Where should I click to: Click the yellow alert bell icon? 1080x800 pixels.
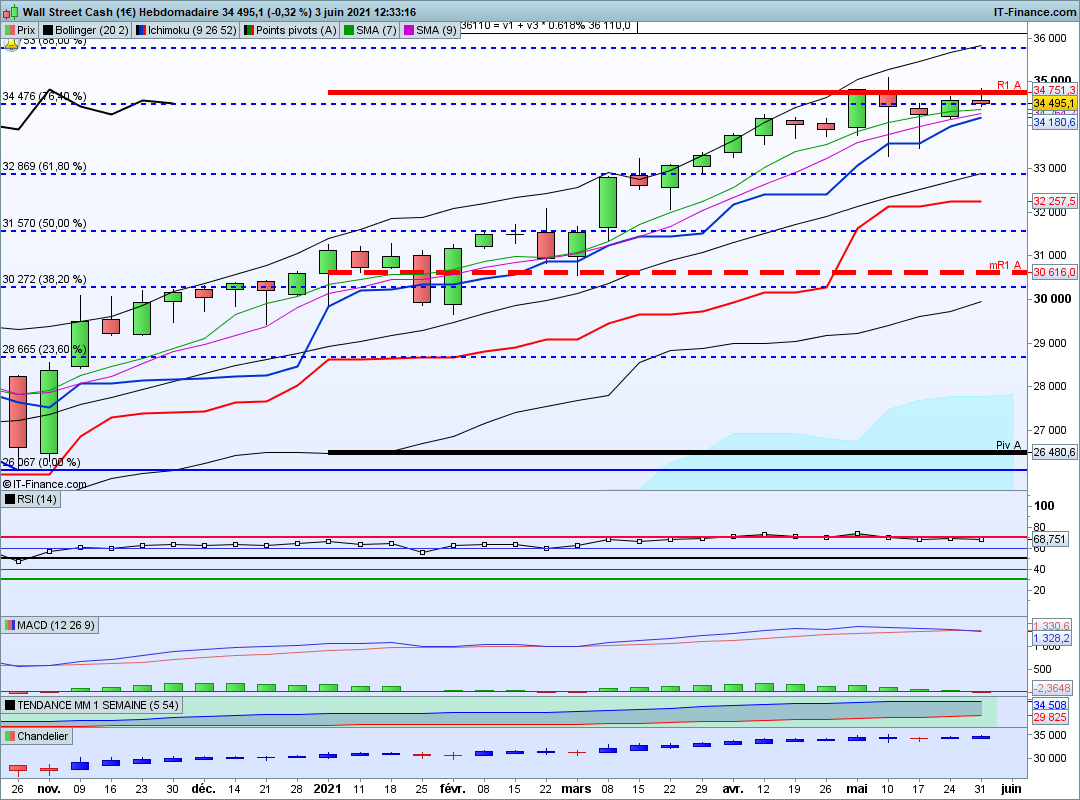[11, 44]
